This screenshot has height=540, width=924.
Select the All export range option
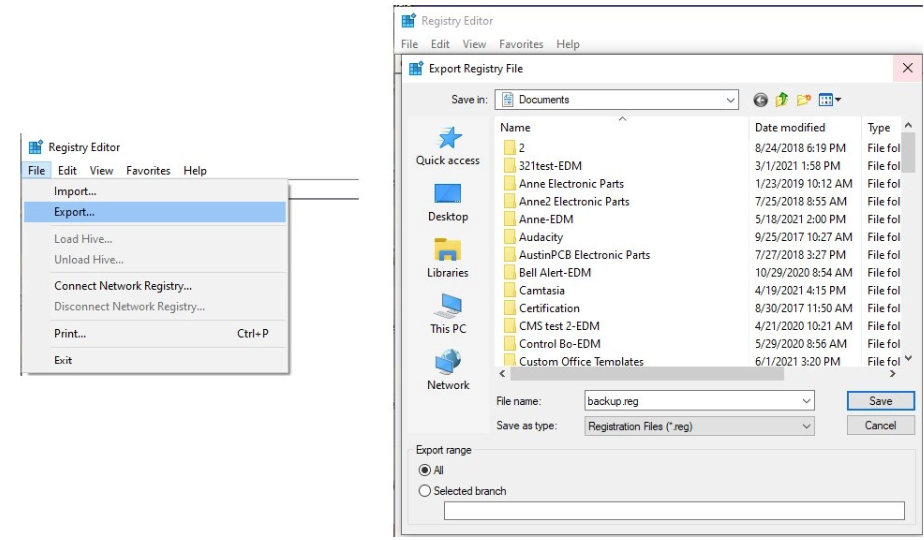(x=425, y=470)
